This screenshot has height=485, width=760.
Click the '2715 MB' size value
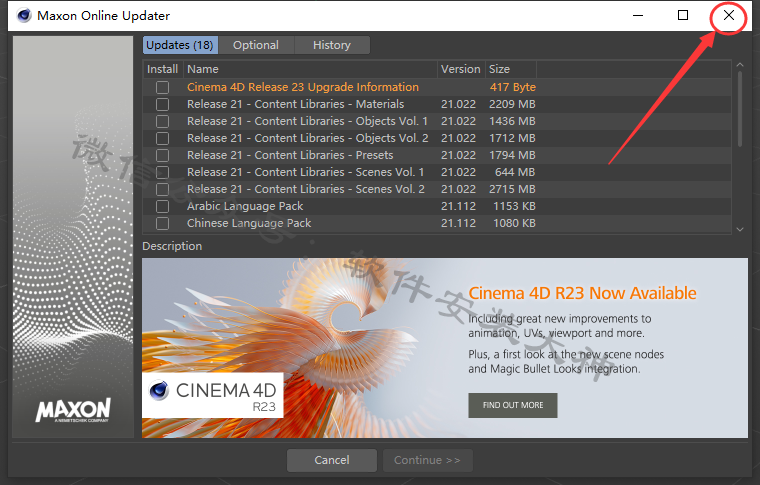(x=512, y=189)
